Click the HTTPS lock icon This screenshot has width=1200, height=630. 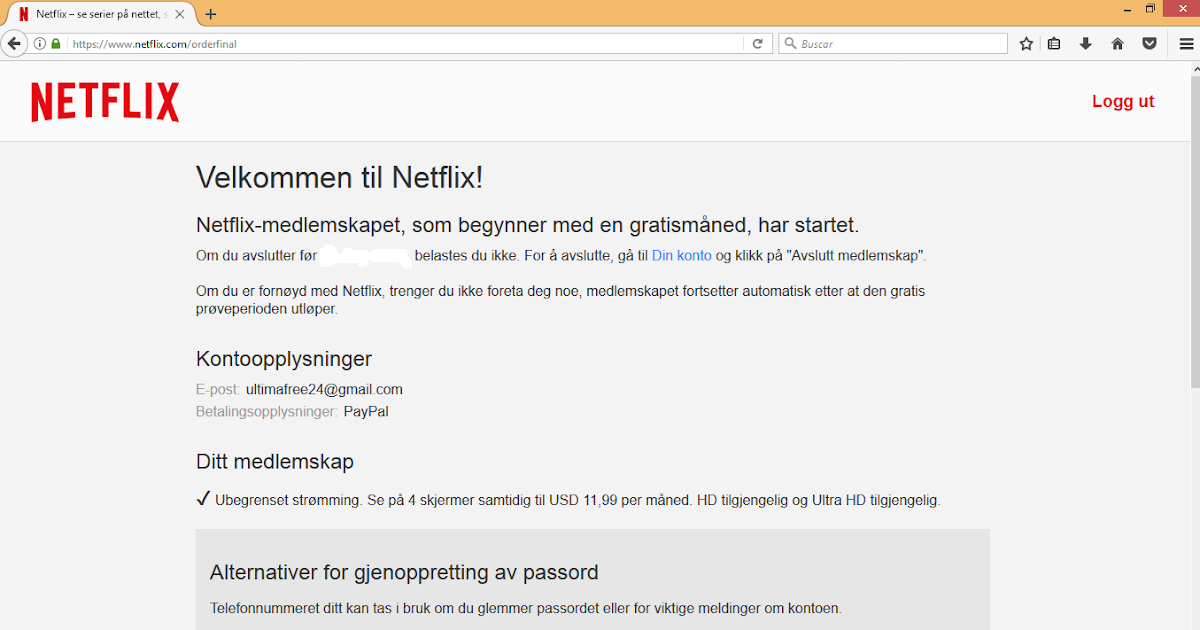[x=55, y=43]
